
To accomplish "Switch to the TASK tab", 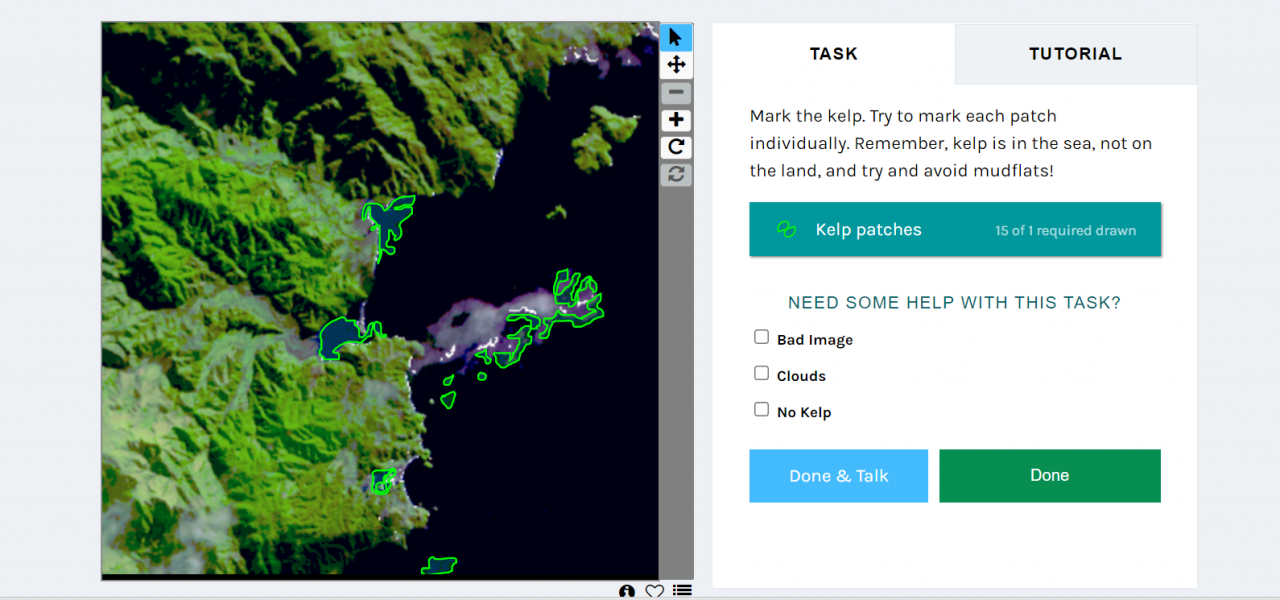I will [834, 54].
